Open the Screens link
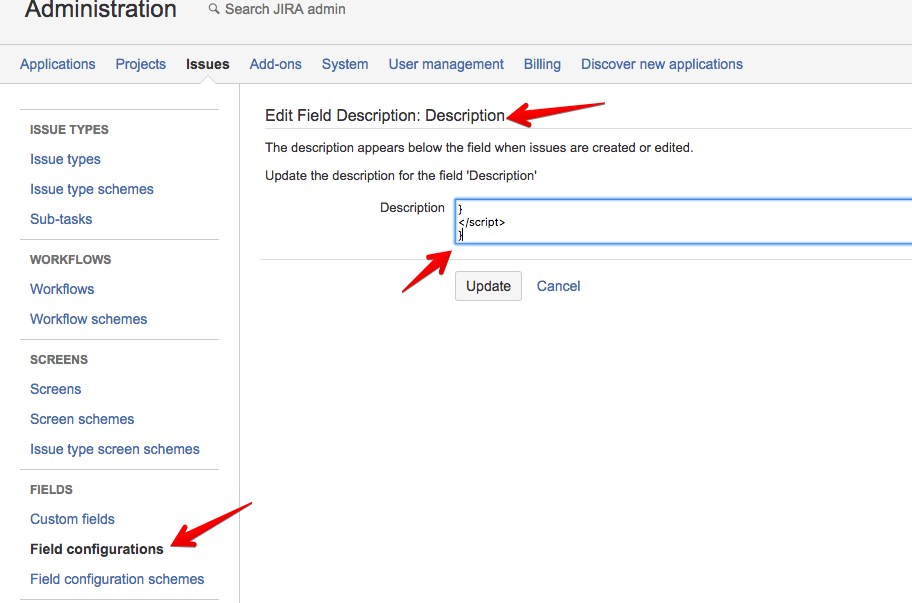Viewport: 912px width, 603px height. 56,389
